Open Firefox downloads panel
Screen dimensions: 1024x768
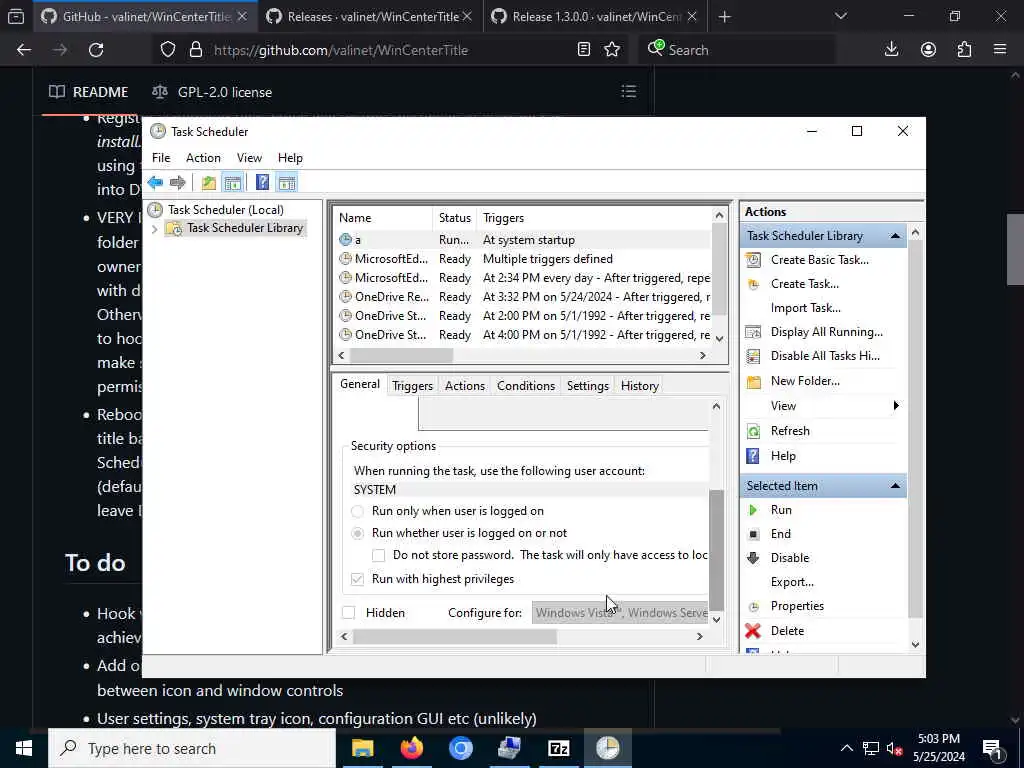pyautogui.click(x=891, y=50)
